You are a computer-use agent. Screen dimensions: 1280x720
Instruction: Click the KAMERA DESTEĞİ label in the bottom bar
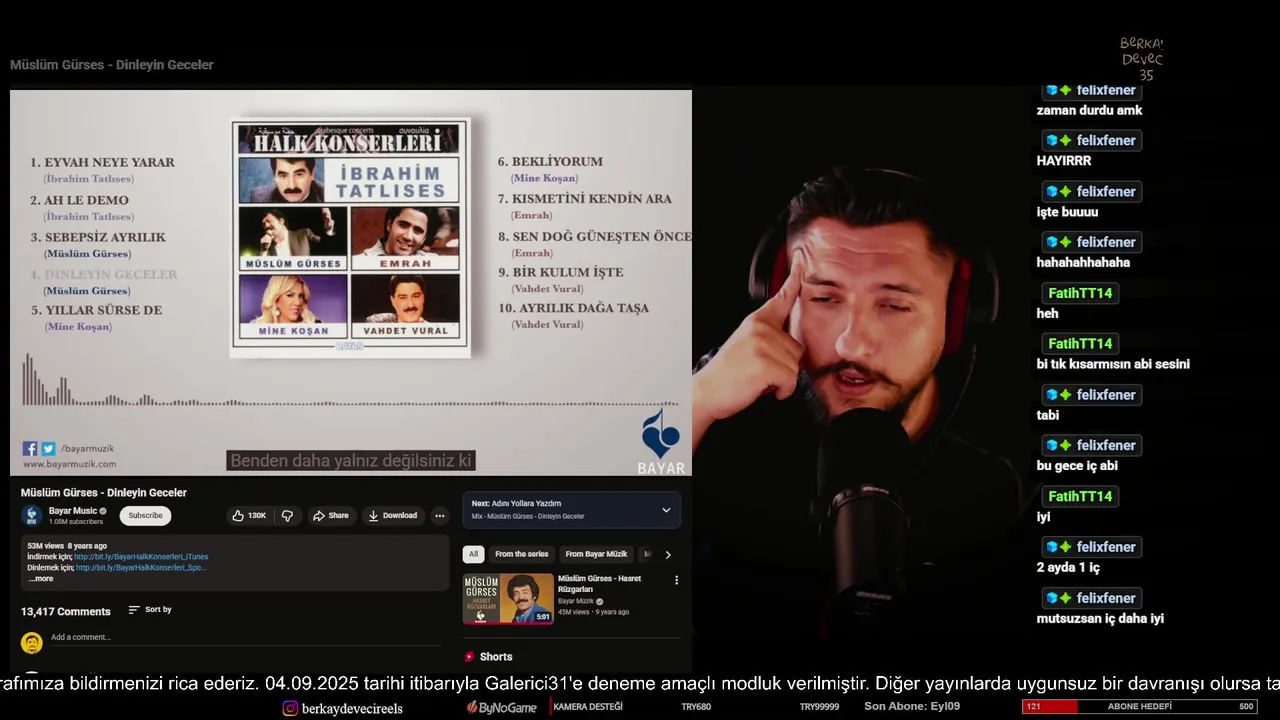coord(588,707)
